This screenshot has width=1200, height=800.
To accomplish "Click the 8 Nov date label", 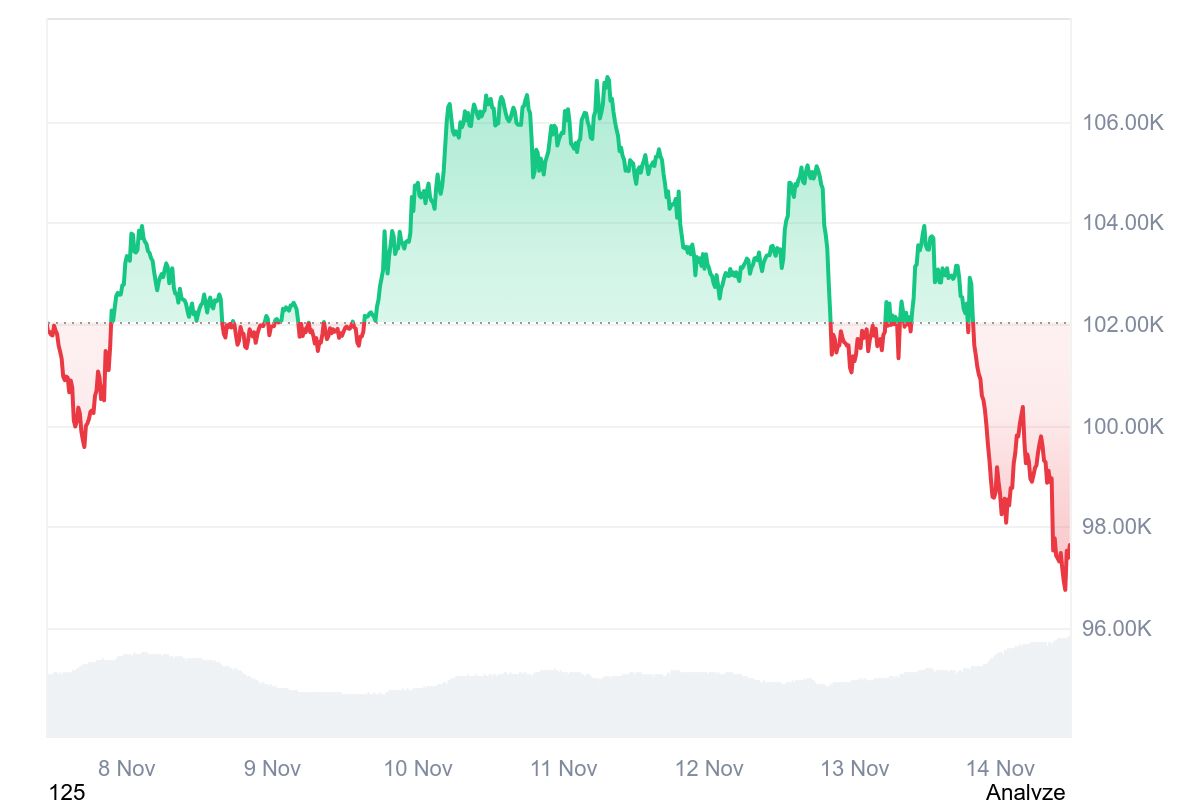I will pos(127,769).
